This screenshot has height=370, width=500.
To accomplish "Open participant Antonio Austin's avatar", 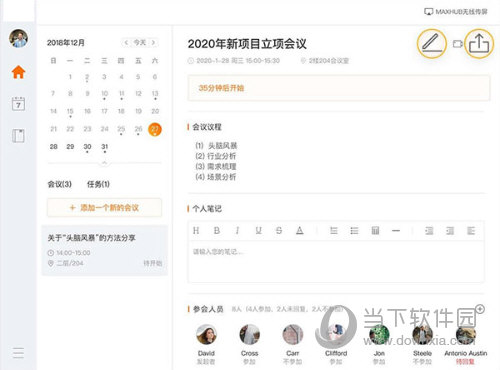I will [x=466, y=334].
